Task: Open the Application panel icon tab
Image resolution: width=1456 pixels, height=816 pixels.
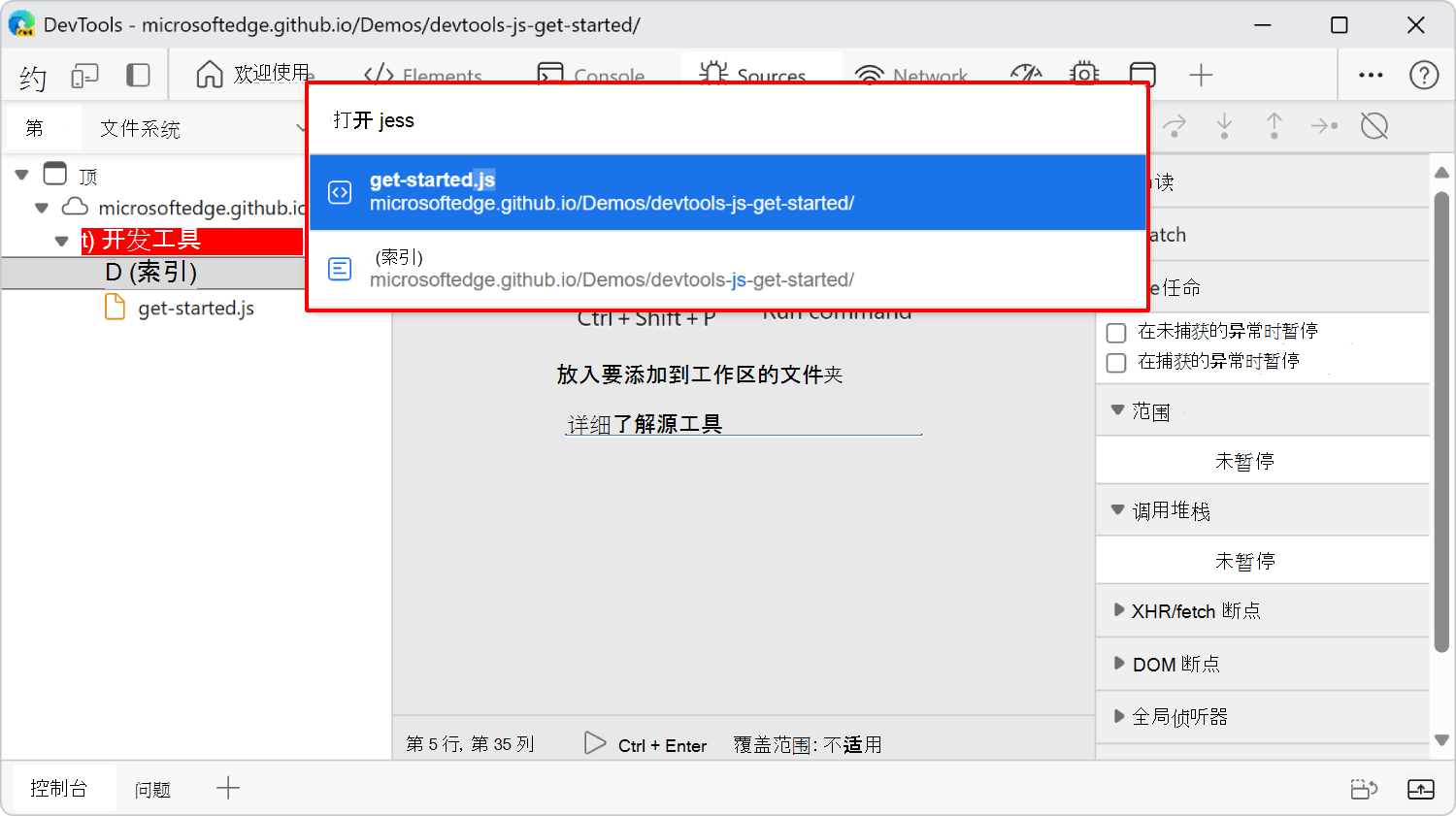Action: (x=1142, y=75)
